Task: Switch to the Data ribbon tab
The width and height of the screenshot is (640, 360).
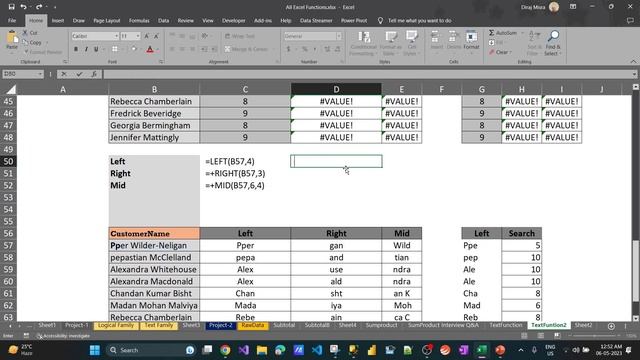Action: 163,20
